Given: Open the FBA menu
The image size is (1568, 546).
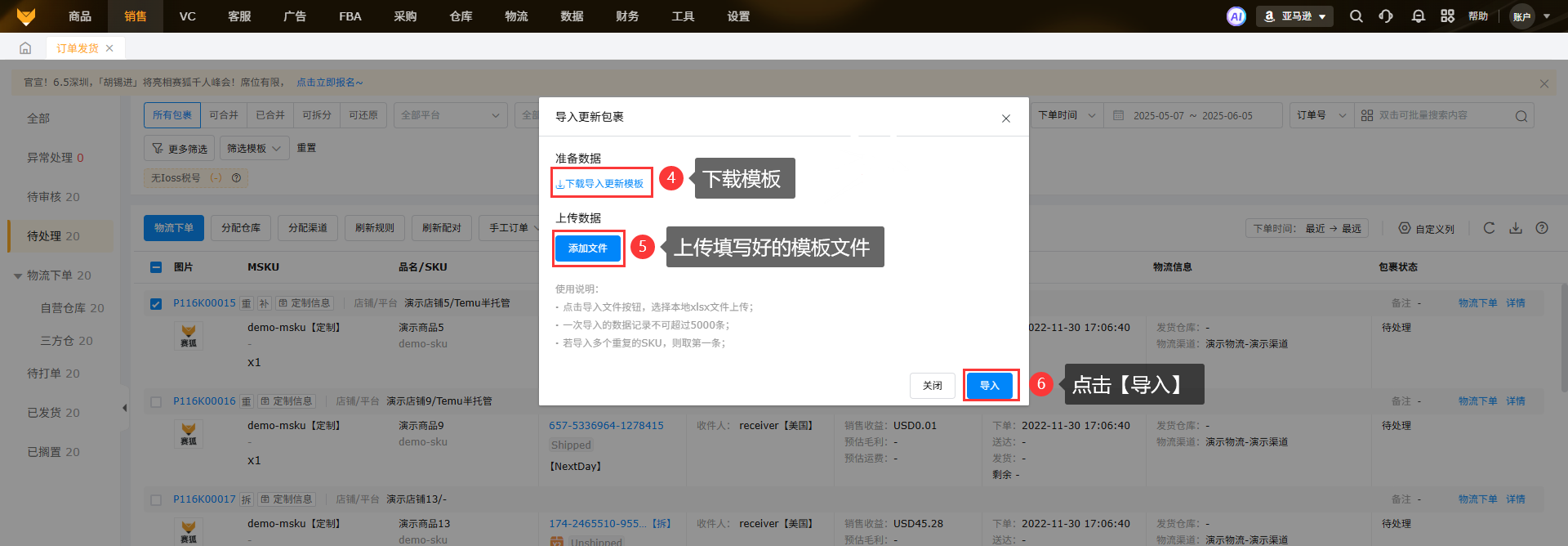Looking at the screenshot, I should 350,16.
